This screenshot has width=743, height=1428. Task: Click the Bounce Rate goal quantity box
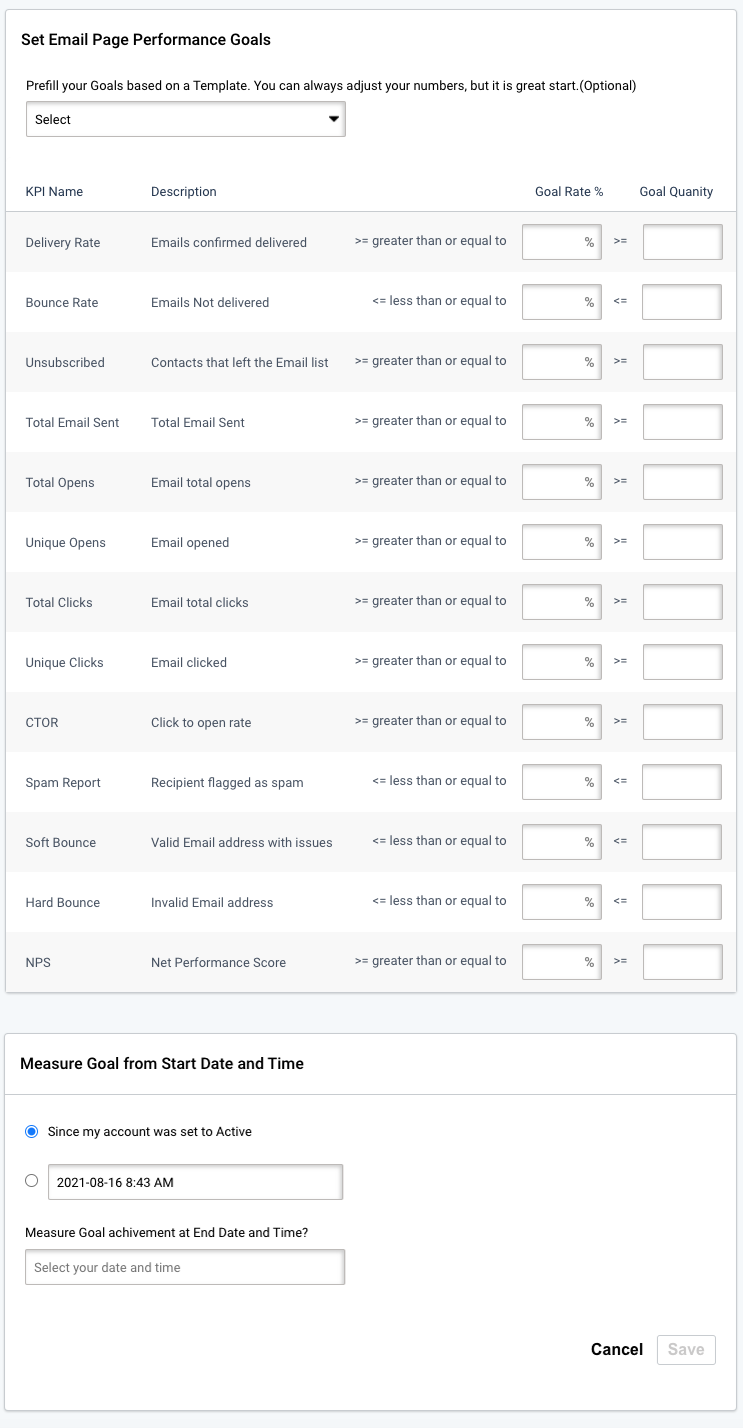tap(682, 301)
